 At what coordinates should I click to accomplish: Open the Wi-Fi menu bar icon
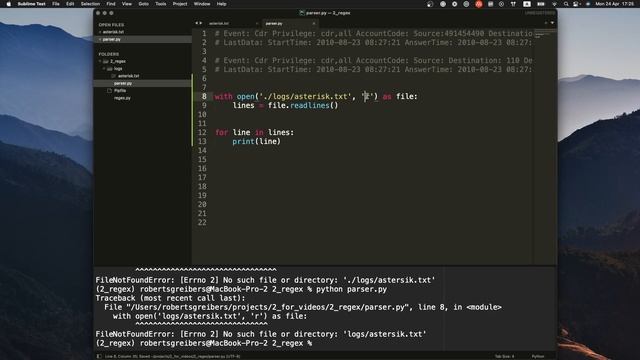pos(554,4)
